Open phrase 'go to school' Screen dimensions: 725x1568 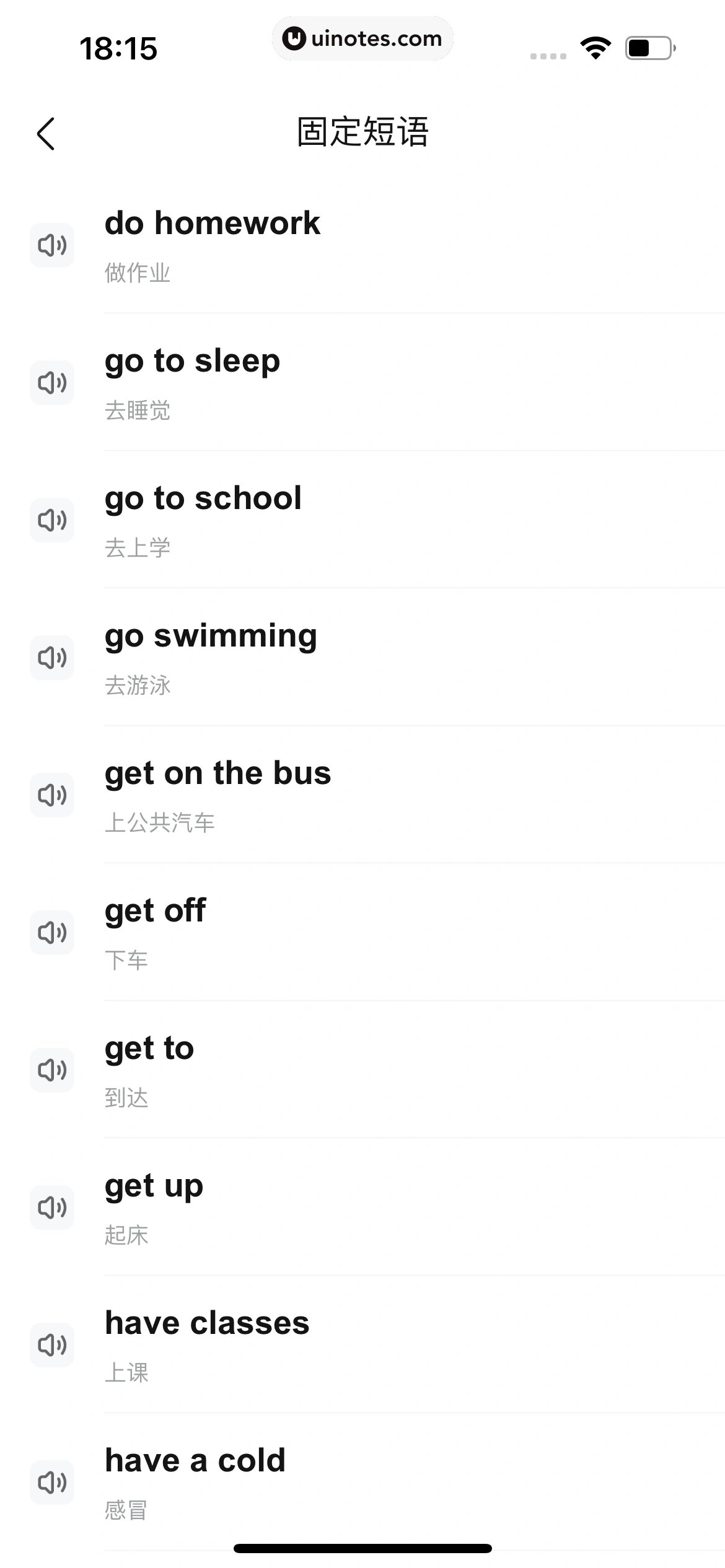(203, 499)
